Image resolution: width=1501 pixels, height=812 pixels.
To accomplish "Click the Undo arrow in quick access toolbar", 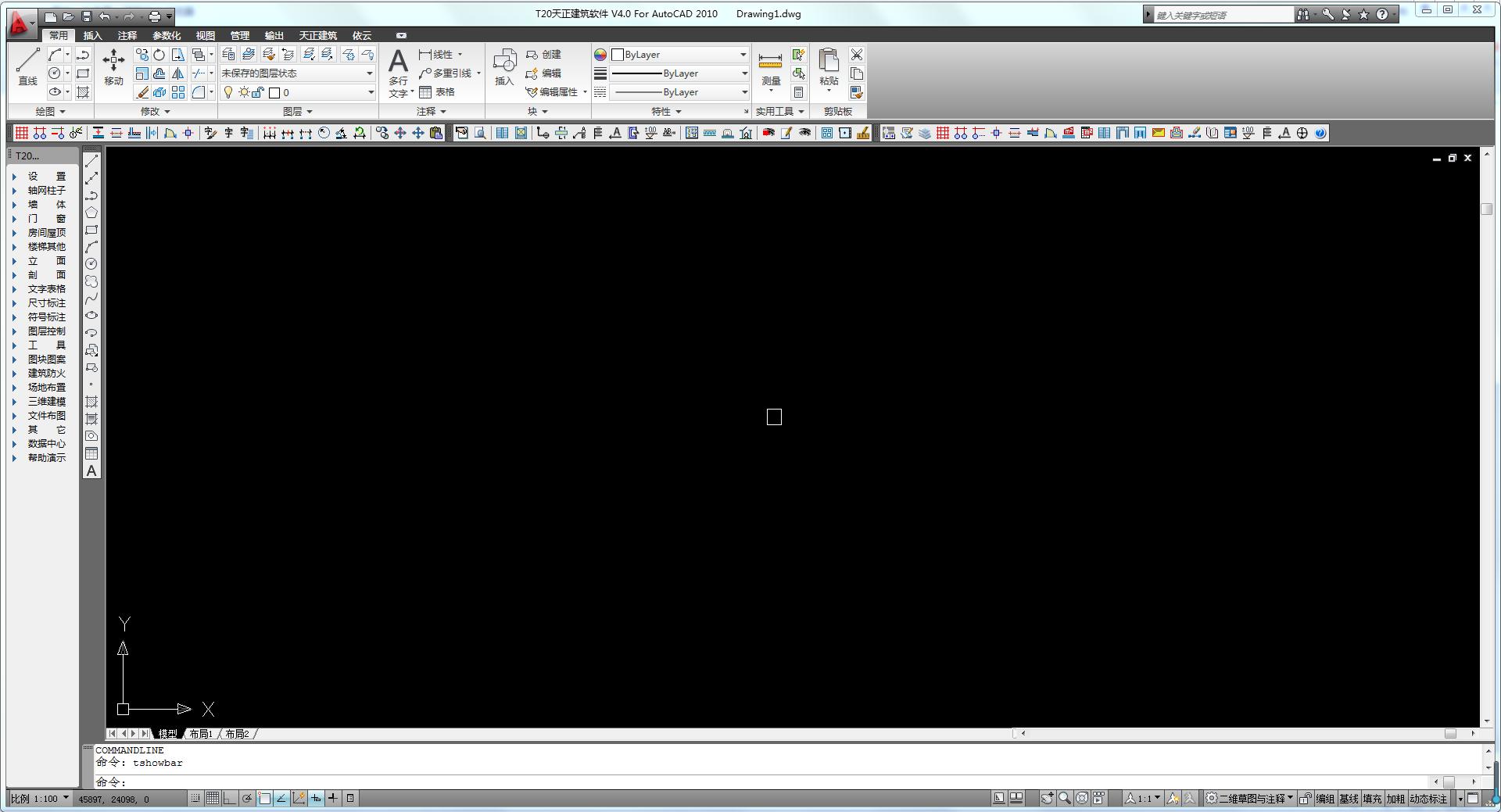I will pos(105,16).
